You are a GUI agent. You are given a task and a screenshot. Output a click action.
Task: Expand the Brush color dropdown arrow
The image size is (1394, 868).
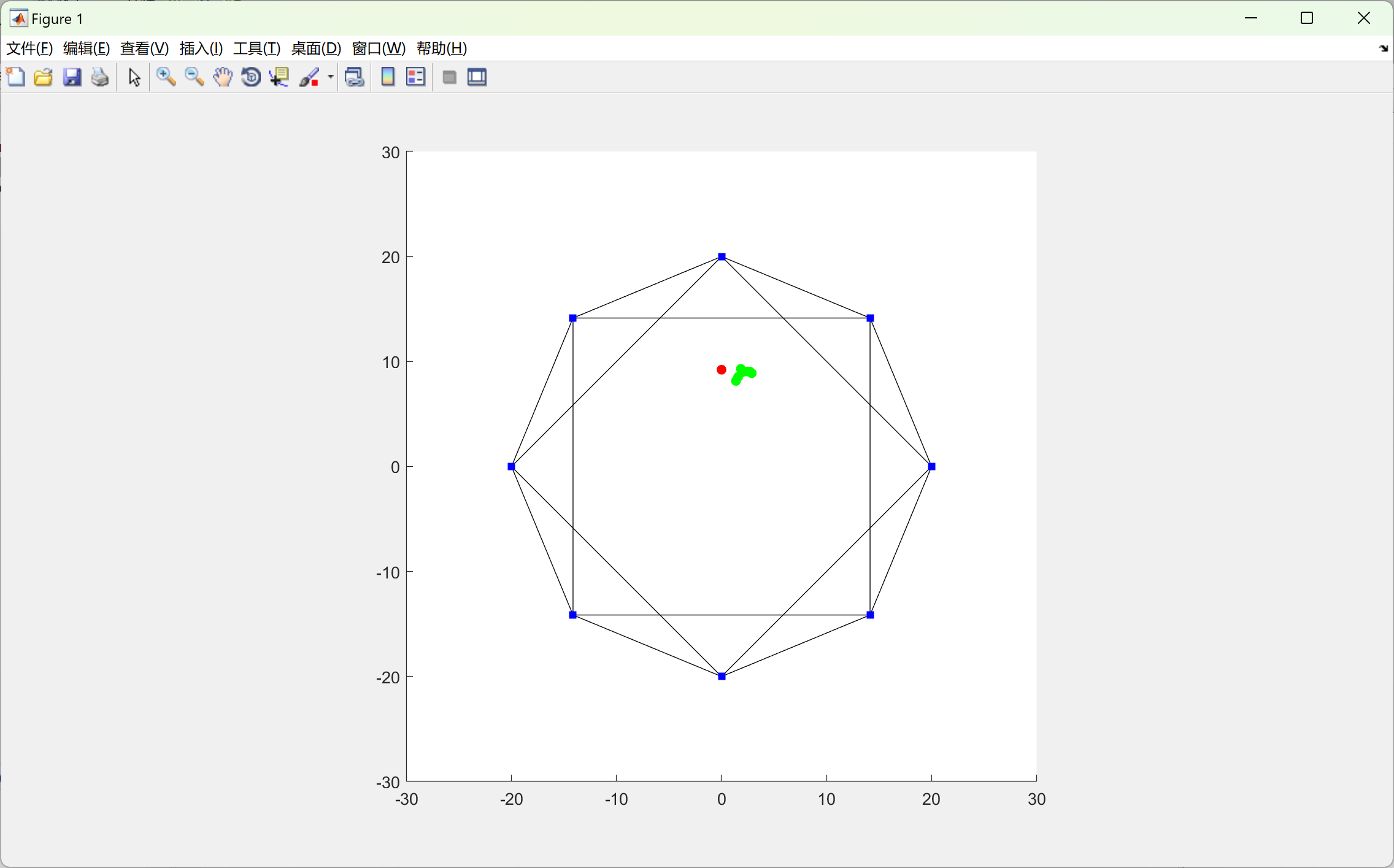coord(331,77)
